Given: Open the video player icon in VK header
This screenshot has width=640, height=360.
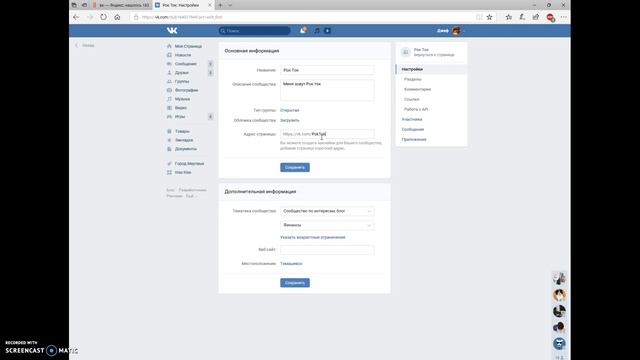Looking at the screenshot, I should coord(327,31).
